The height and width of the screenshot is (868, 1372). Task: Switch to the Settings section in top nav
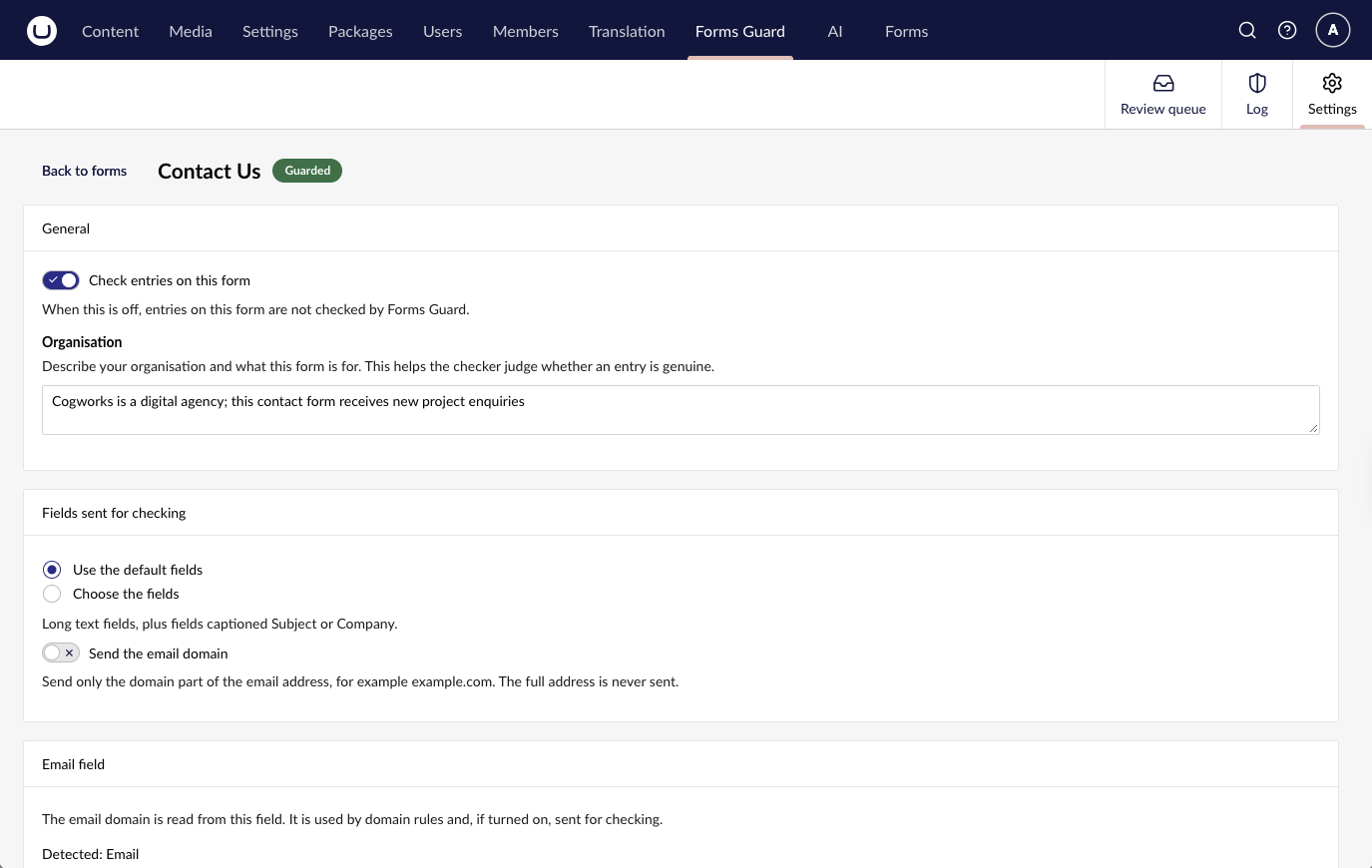(x=270, y=31)
